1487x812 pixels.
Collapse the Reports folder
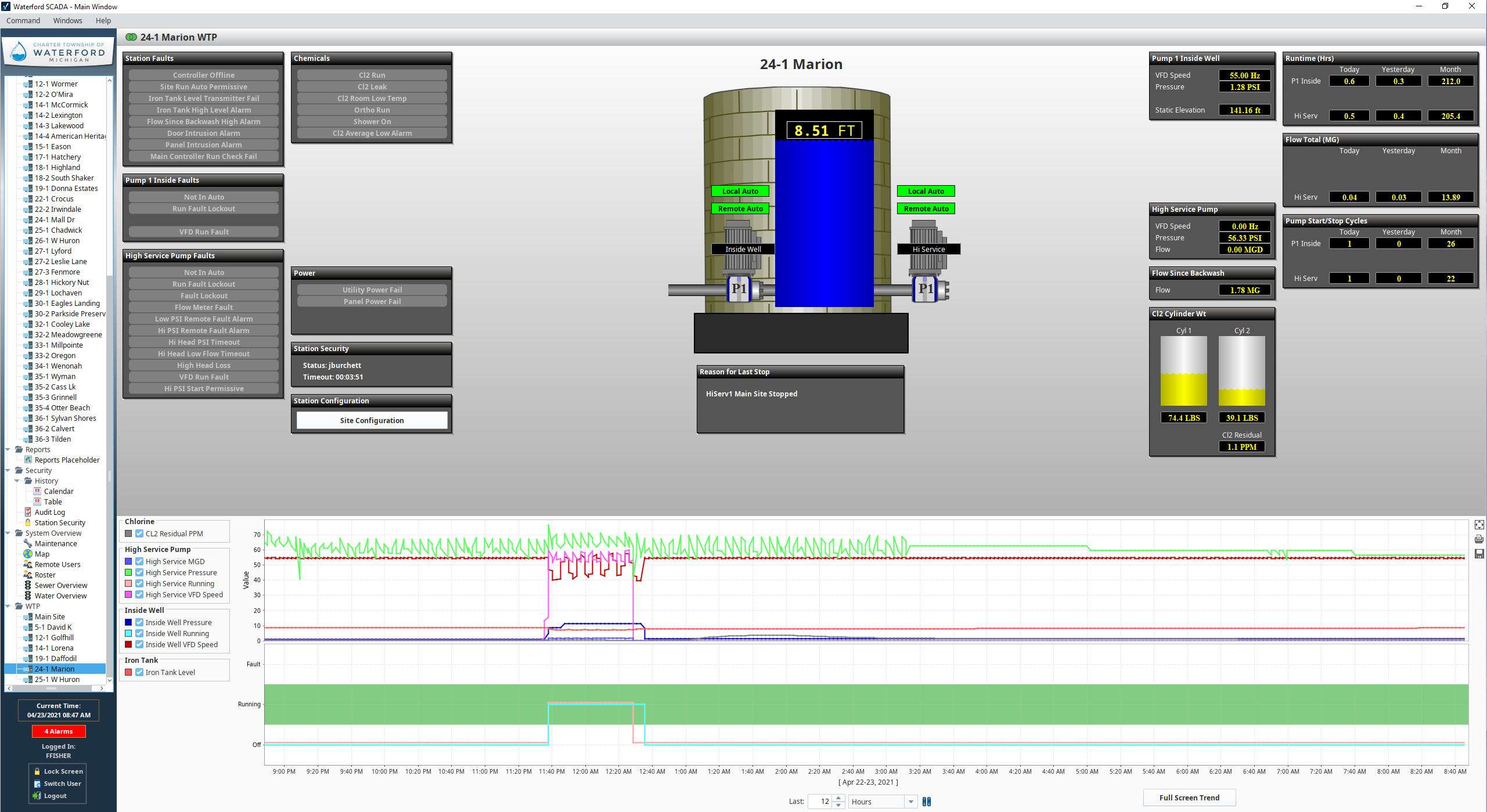8,449
